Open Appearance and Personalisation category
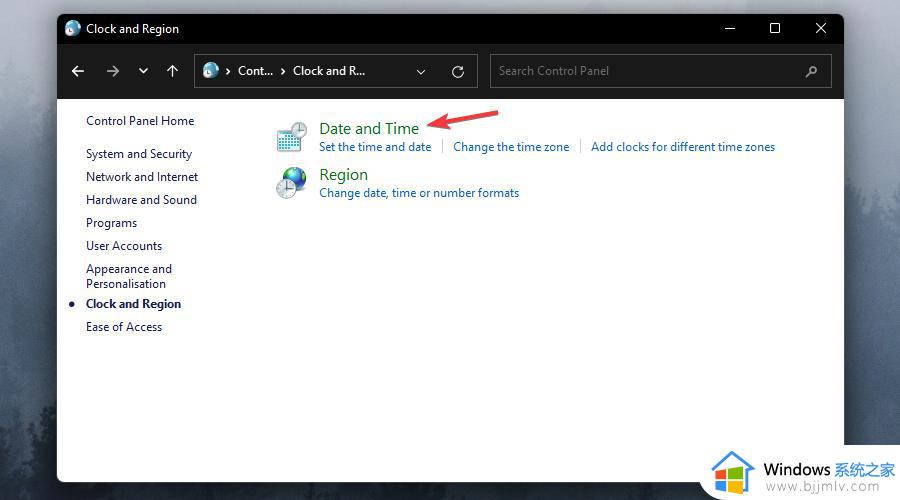This screenshot has width=900, height=500. coord(129,276)
